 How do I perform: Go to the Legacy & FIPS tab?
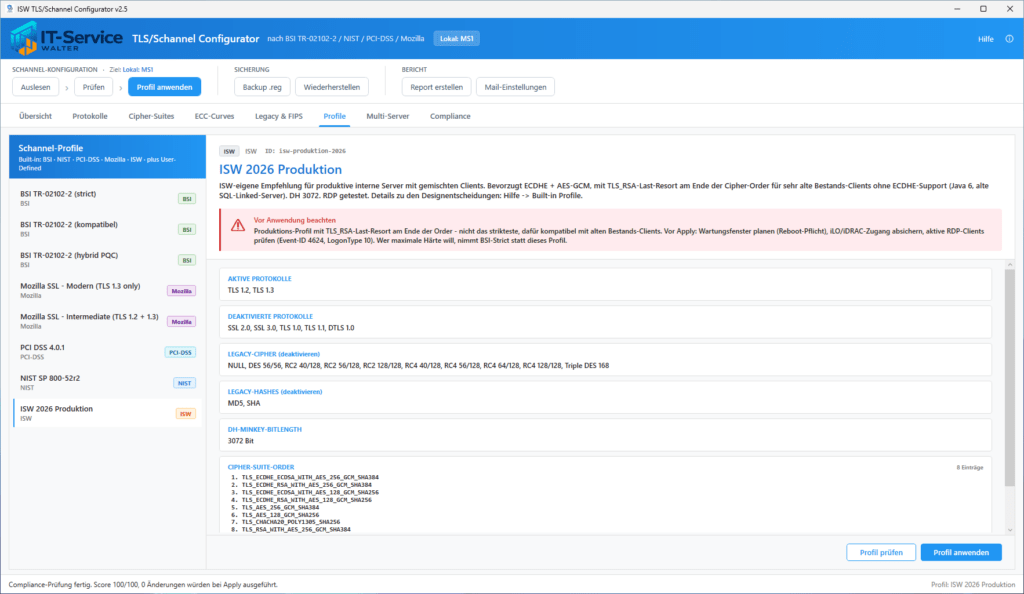point(279,116)
